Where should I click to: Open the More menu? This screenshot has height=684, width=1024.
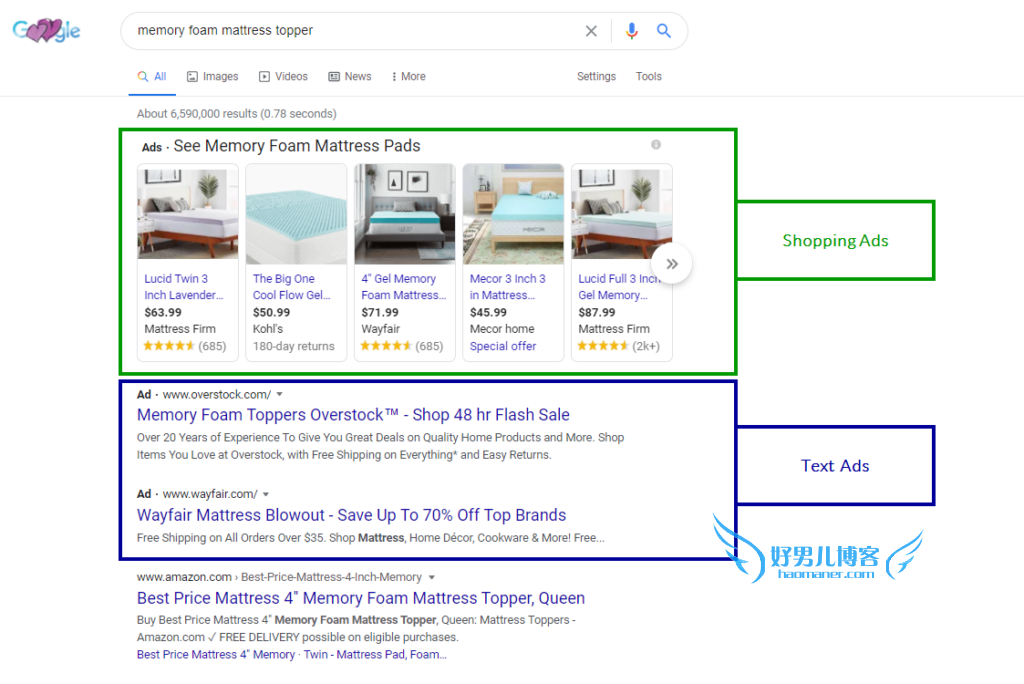(x=409, y=76)
